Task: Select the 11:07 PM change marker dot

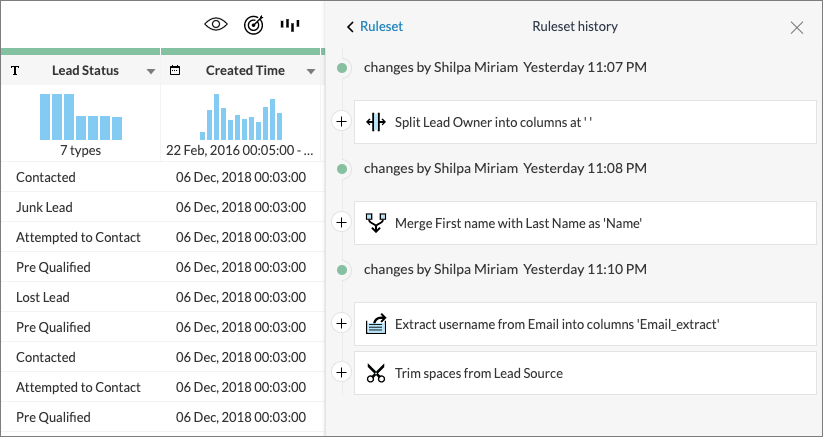Action: point(343,68)
